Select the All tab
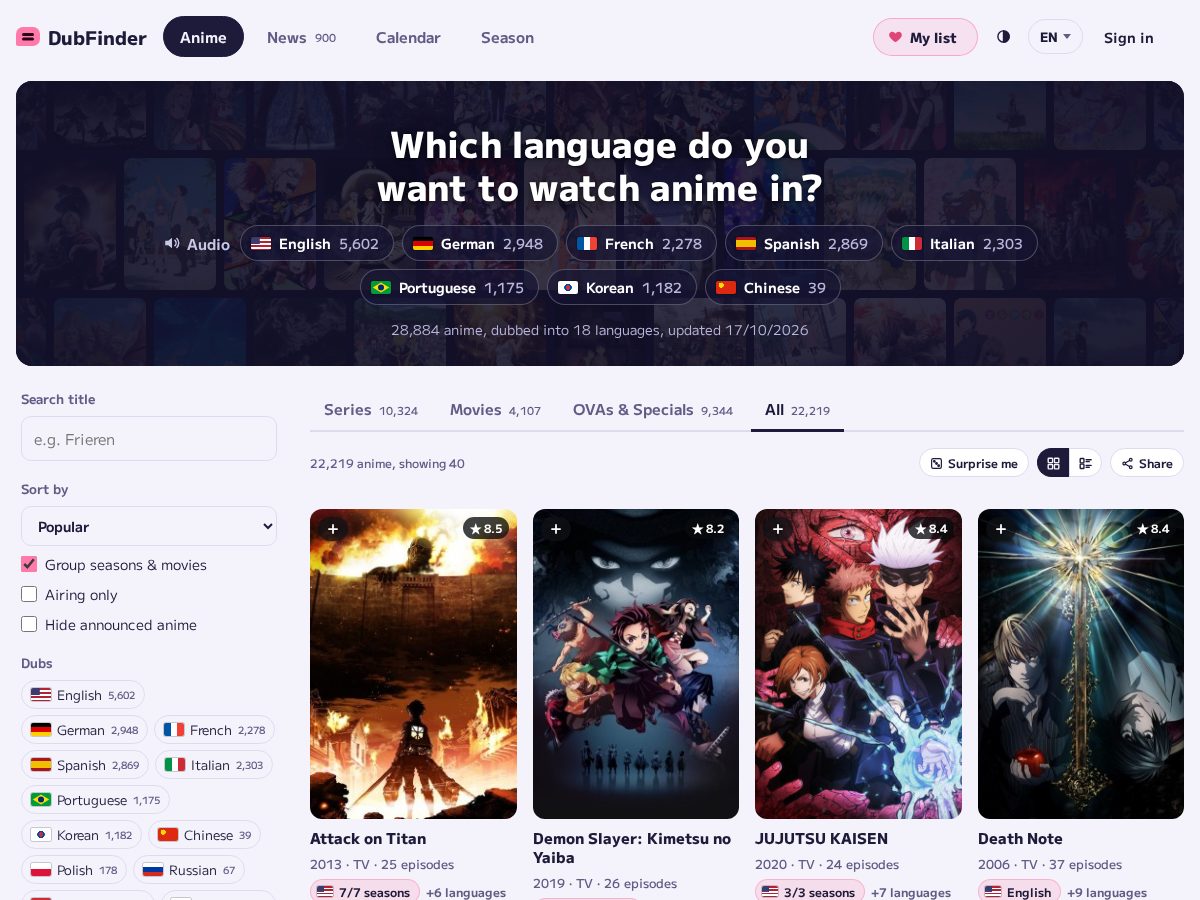This screenshot has height=900, width=1200. 797,410
